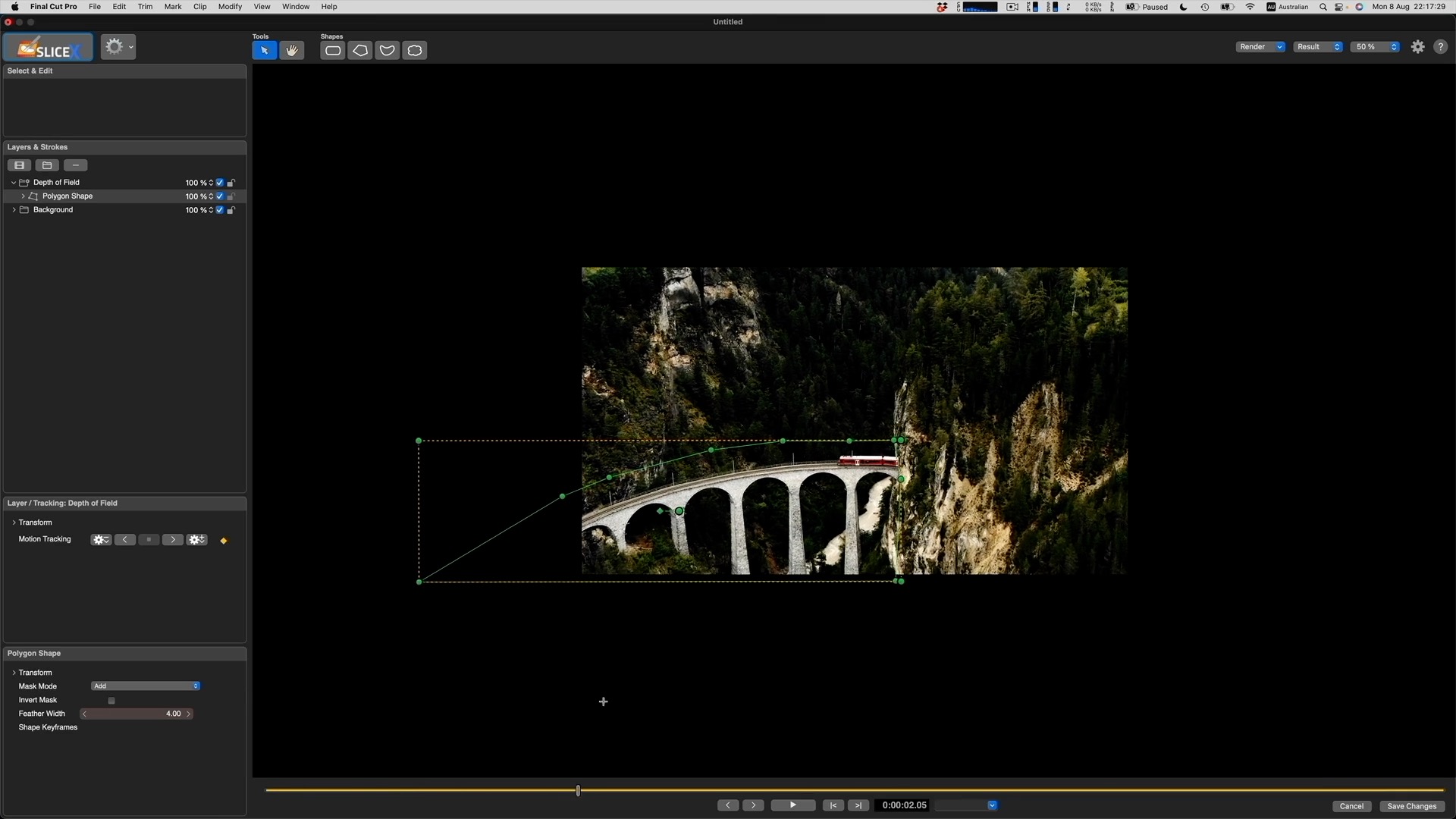Play the clip
Screen dimensions: 1456x819
pos(793,805)
